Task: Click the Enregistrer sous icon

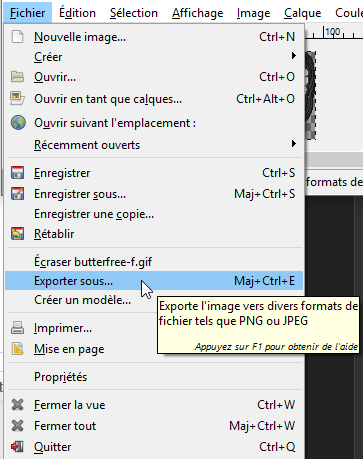Action: pos(17,194)
